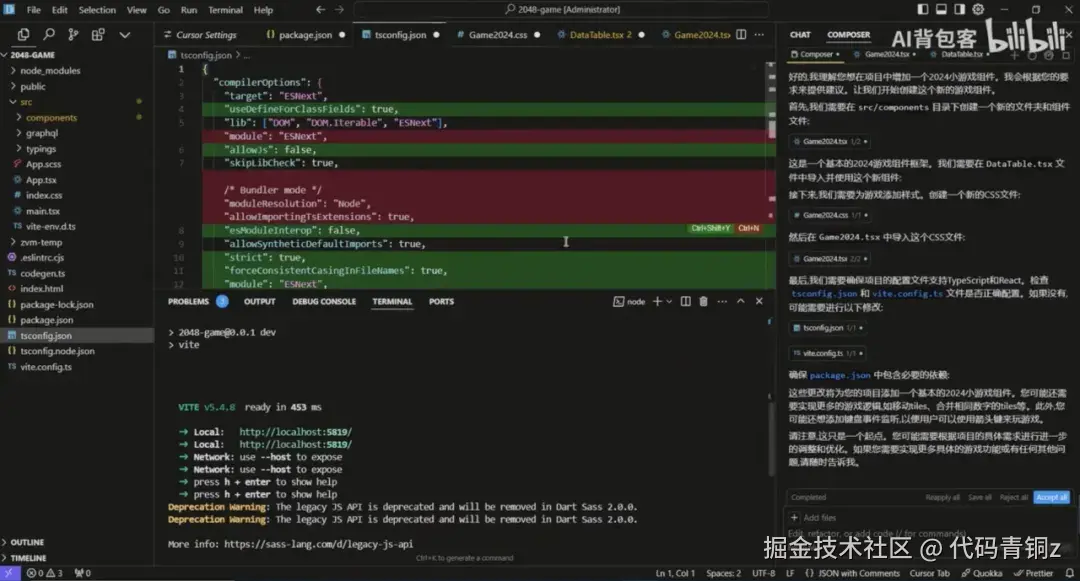This screenshot has height=581, width=1080.
Task: Switch to package.json editor tab
Action: click(x=305, y=34)
